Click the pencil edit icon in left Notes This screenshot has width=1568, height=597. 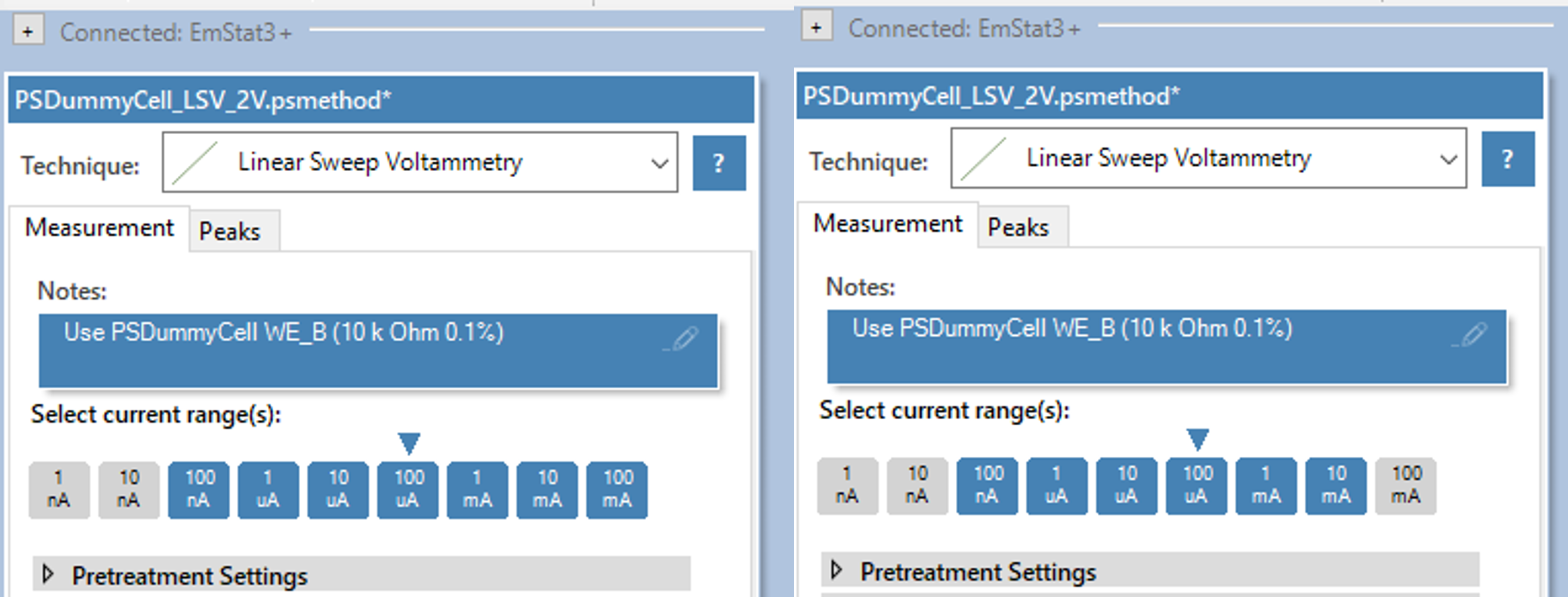point(684,339)
